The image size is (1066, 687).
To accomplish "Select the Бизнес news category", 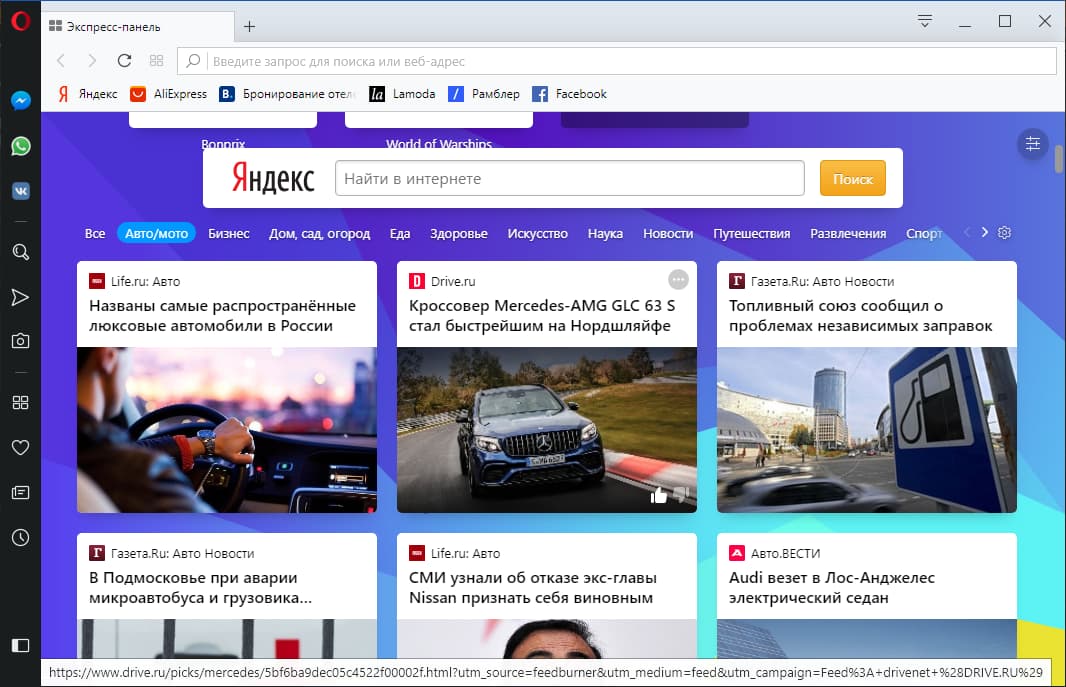I will click(x=228, y=233).
